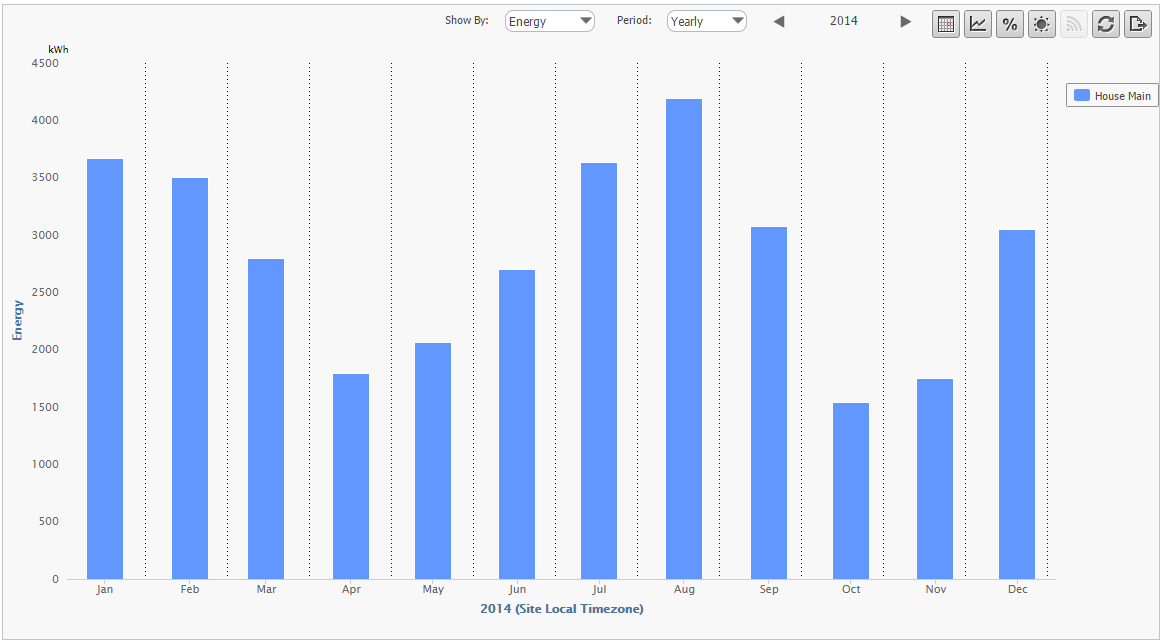Open the Period Yearly dropdown
Viewport: 1163px width, 644px height.
coord(706,21)
